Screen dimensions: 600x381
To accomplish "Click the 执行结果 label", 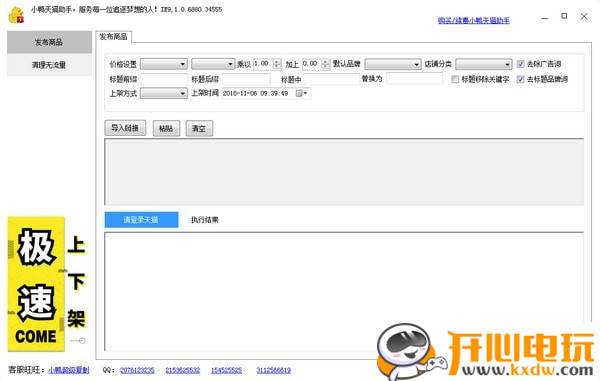I will pyautogui.click(x=205, y=220).
